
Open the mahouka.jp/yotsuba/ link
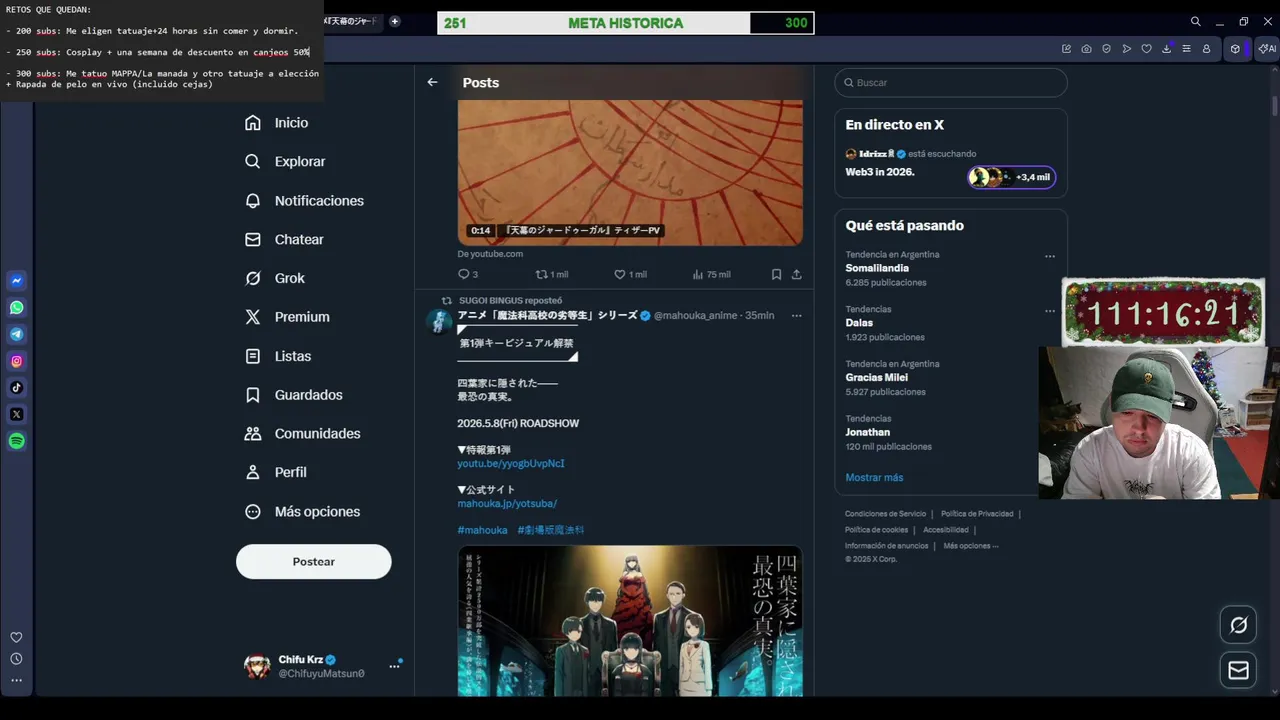tap(507, 503)
